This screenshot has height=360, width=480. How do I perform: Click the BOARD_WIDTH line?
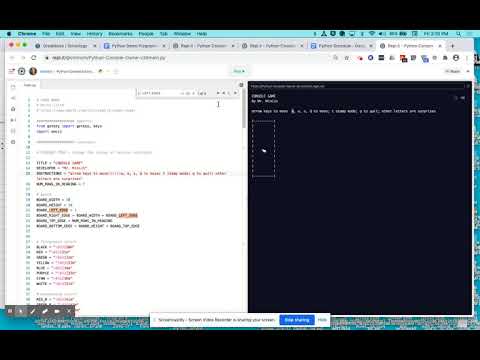click(53, 200)
